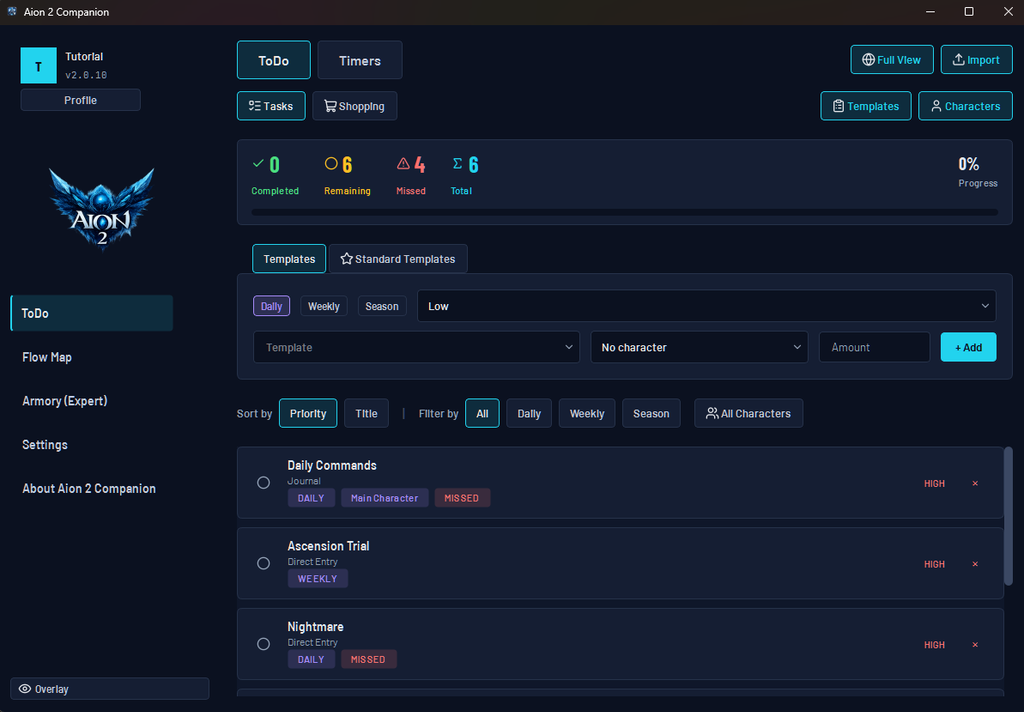1024x712 pixels.
Task: Click the Main Character tag
Action: point(385,498)
